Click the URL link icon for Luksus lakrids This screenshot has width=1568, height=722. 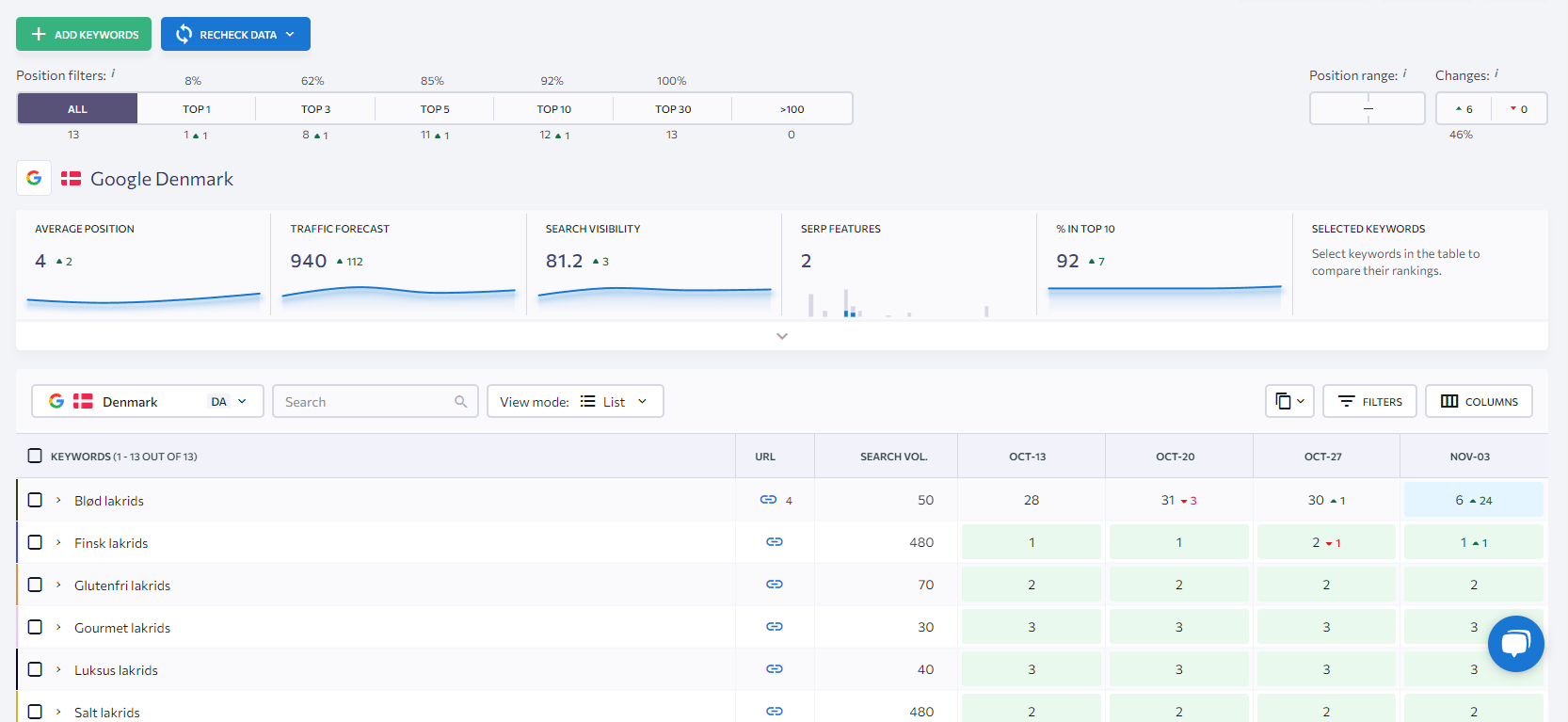775,669
